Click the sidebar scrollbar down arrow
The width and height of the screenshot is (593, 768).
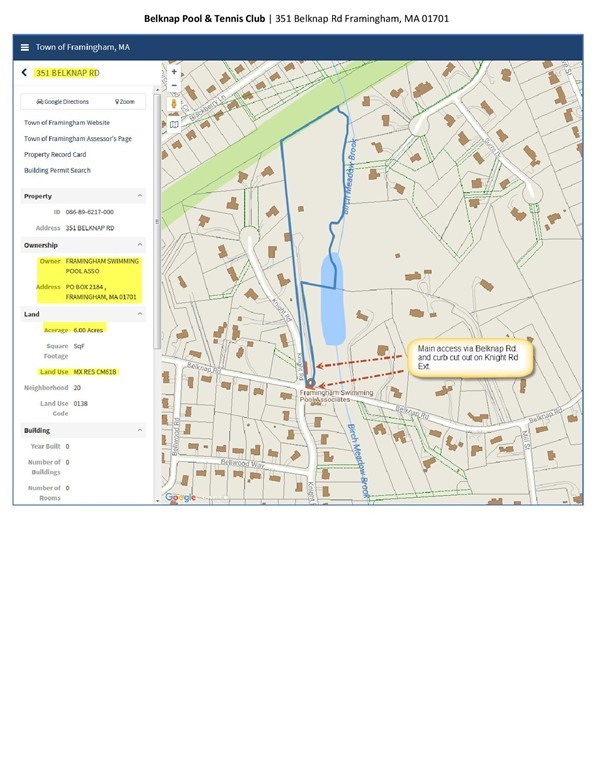click(x=157, y=501)
